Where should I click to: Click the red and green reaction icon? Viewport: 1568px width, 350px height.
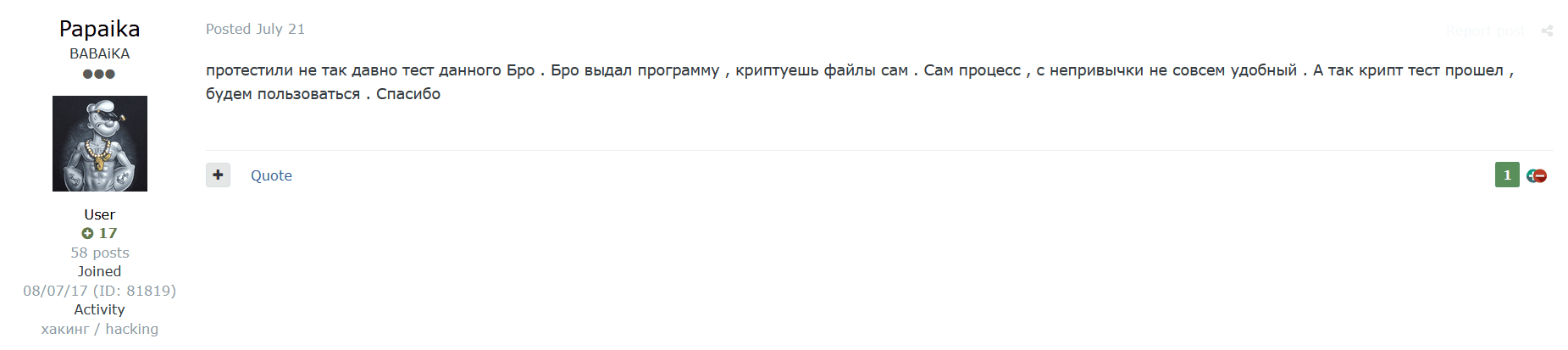[x=1537, y=175]
